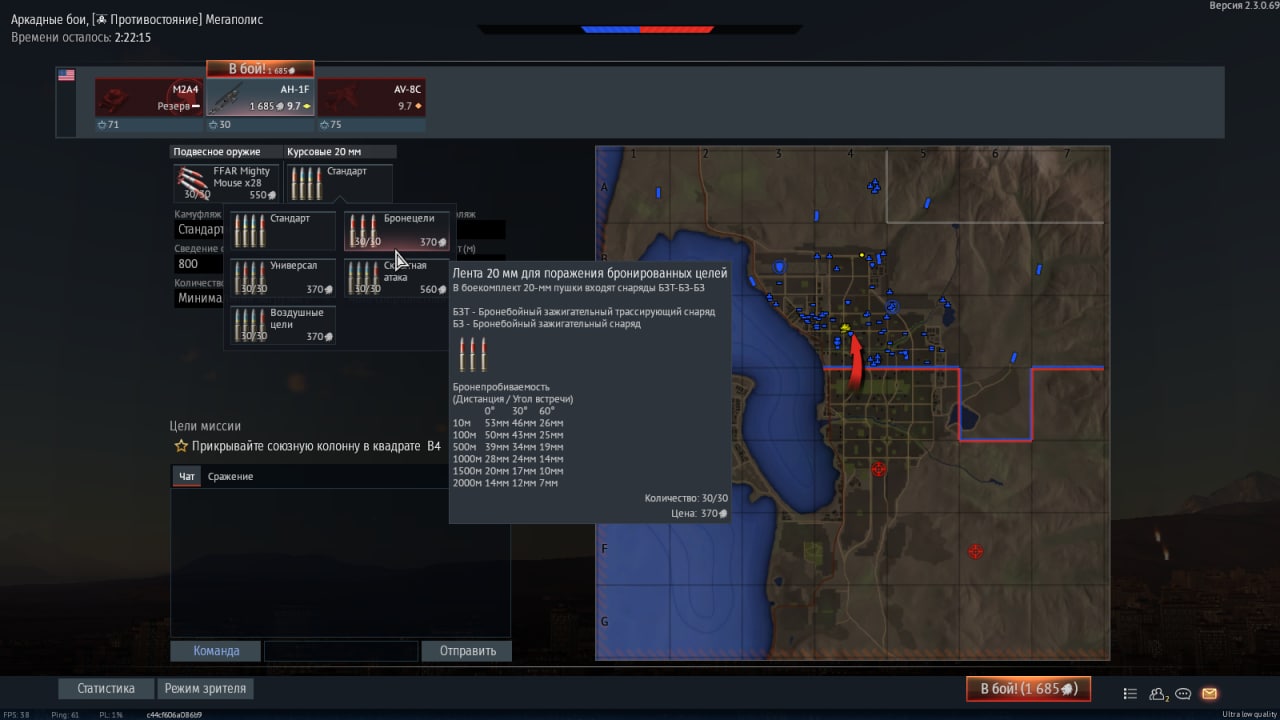The width and height of the screenshot is (1280, 720).
Task: Choose the Стандарт belt in popup
Action: (x=283, y=230)
